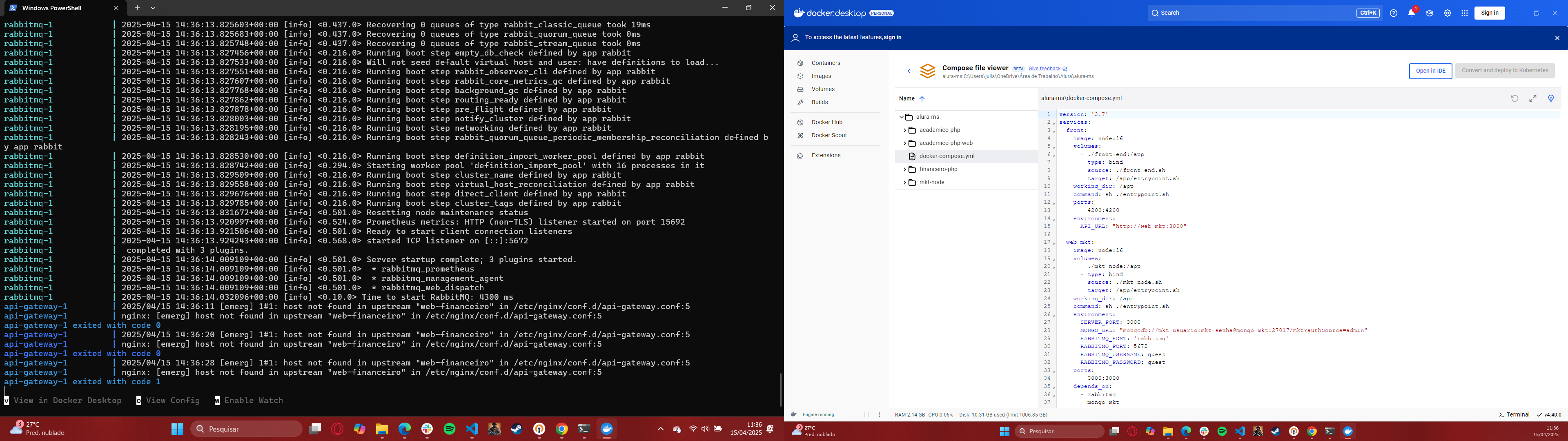Click the Engine running status text

coord(818,415)
